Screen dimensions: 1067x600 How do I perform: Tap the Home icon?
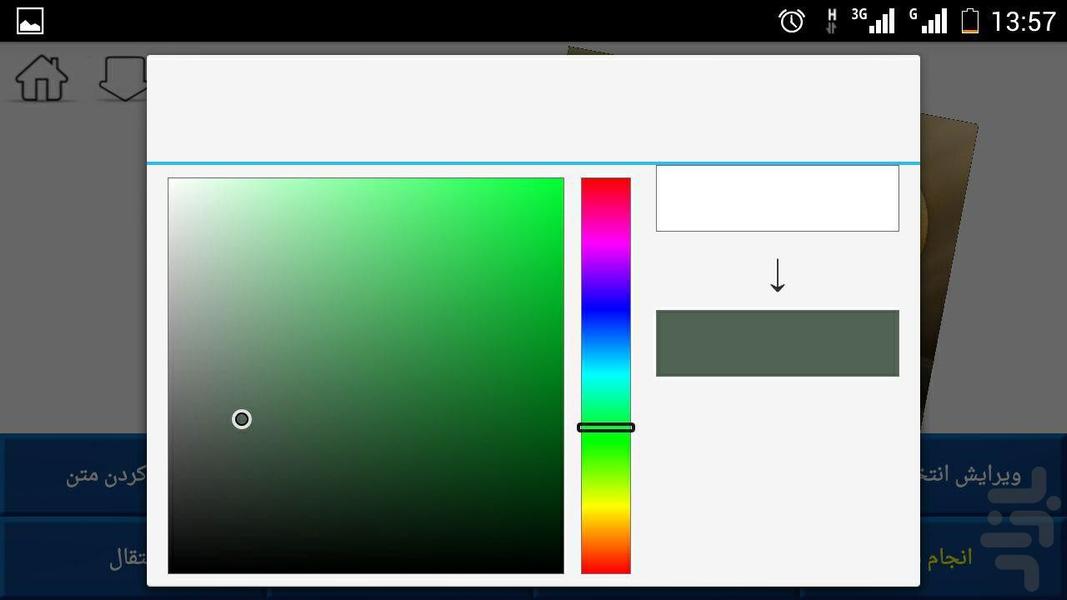pyautogui.click(x=42, y=78)
